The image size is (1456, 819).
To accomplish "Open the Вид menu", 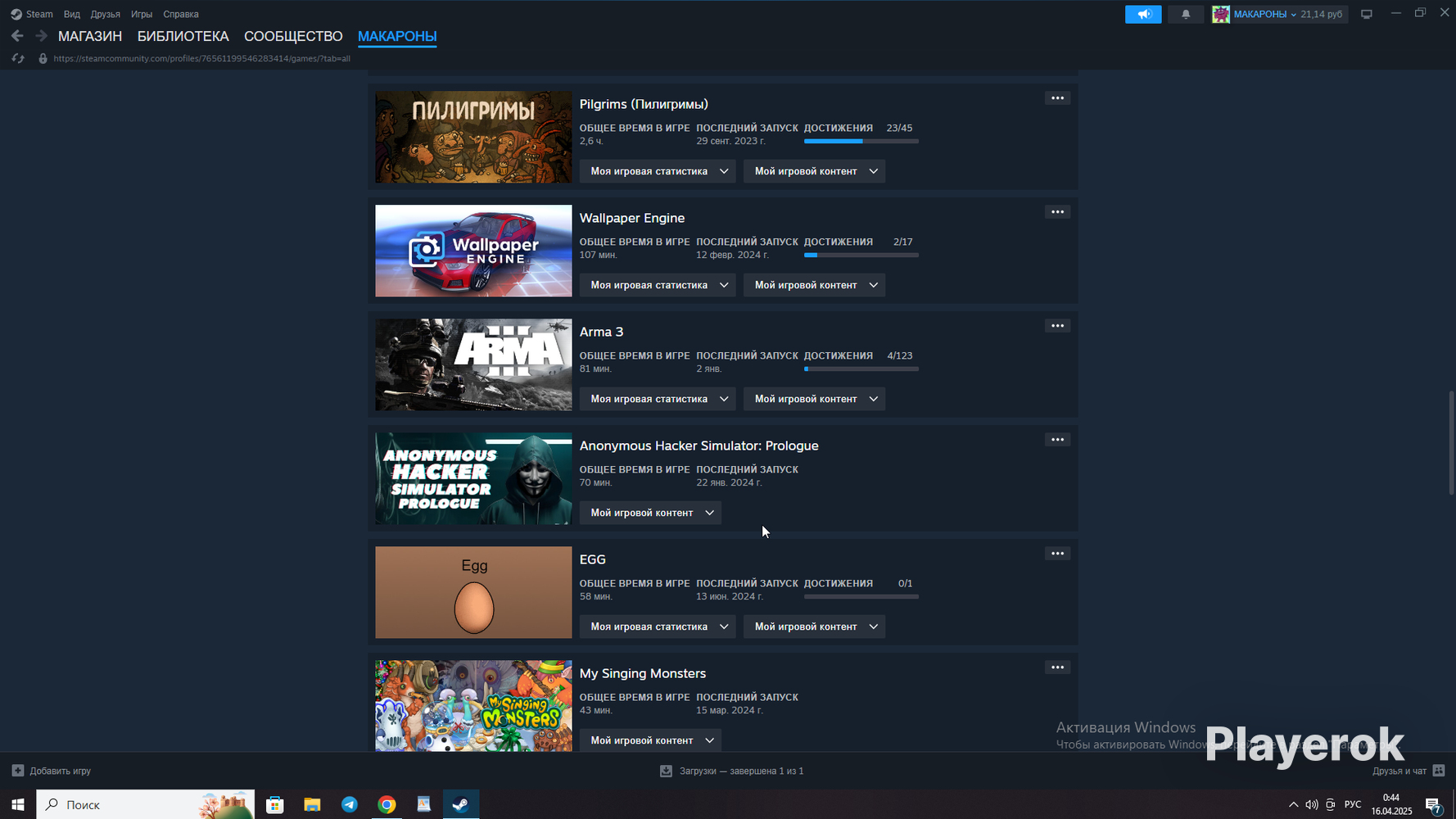I will click(x=72, y=14).
